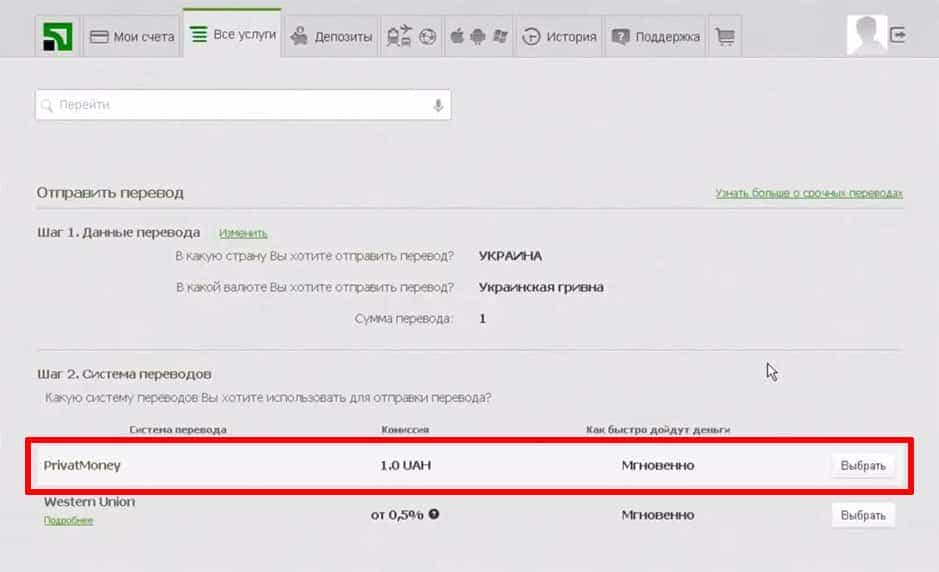This screenshot has width=939, height=572.
Task: Open the Поддержка tab
Action: (x=656, y=37)
